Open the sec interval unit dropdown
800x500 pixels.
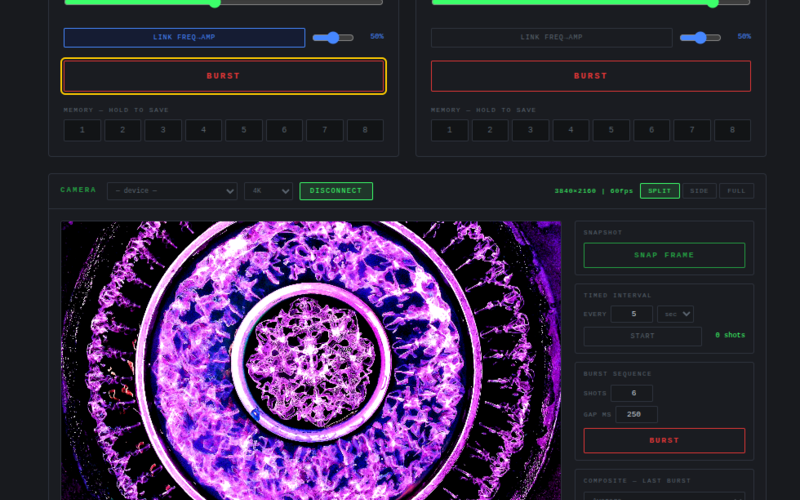point(676,314)
